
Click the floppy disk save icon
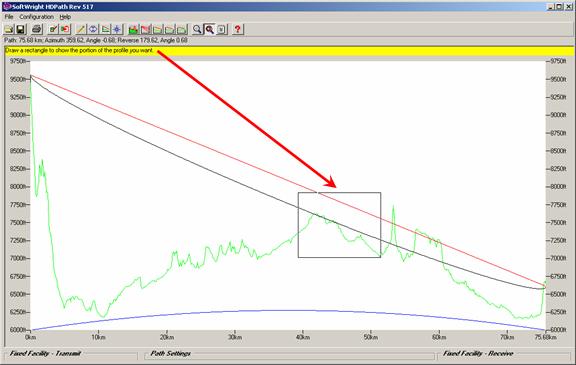21,29
